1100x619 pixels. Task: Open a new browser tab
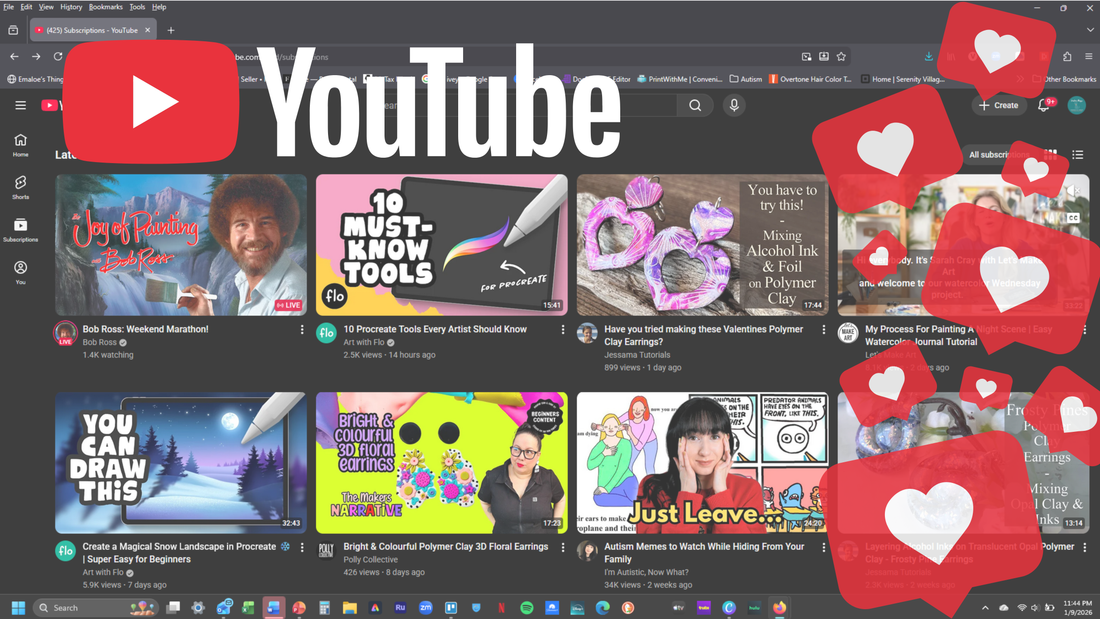coord(170,30)
